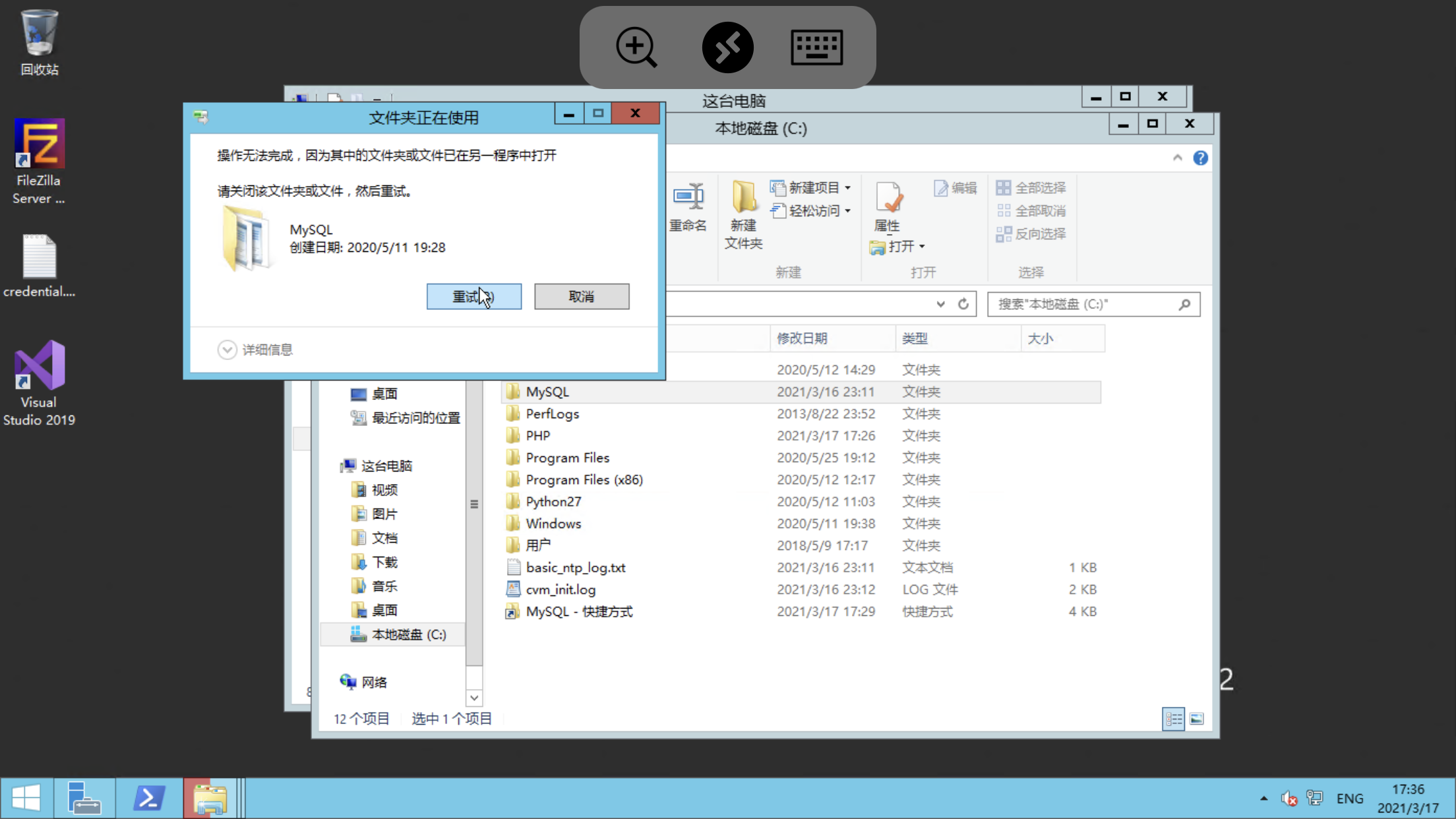Switch to details view icon

click(1173, 719)
